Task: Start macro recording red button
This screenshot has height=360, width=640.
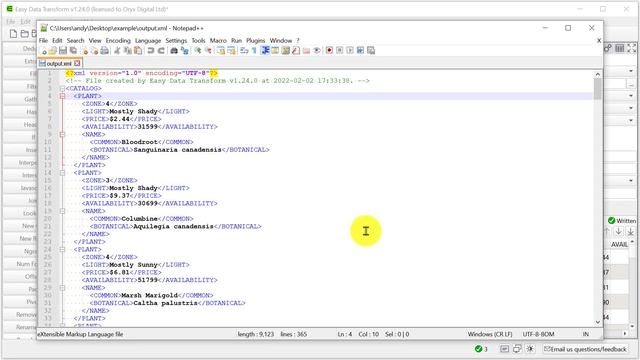Action: [x=329, y=50]
